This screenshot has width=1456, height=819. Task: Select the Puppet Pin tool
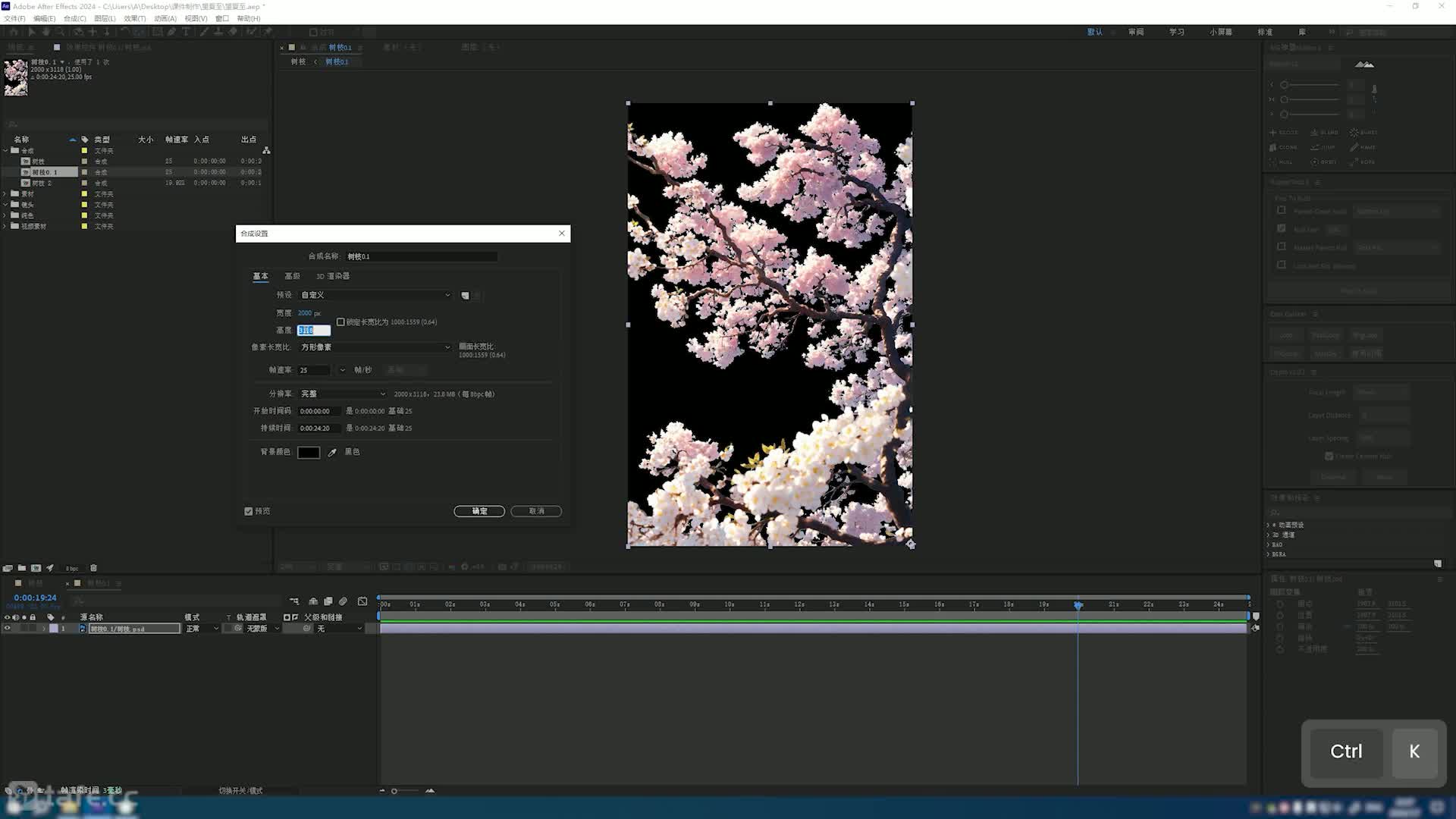pyautogui.click(x=267, y=32)
